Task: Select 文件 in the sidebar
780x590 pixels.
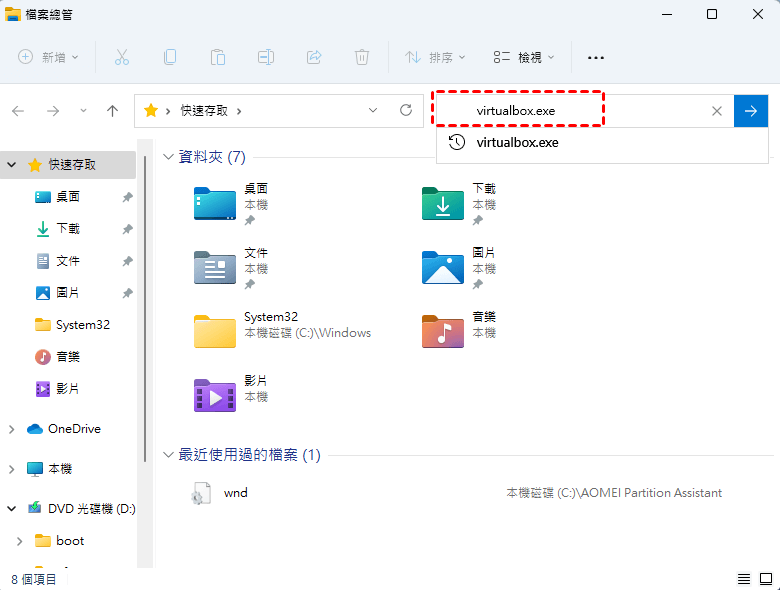Action: [68, 261]
